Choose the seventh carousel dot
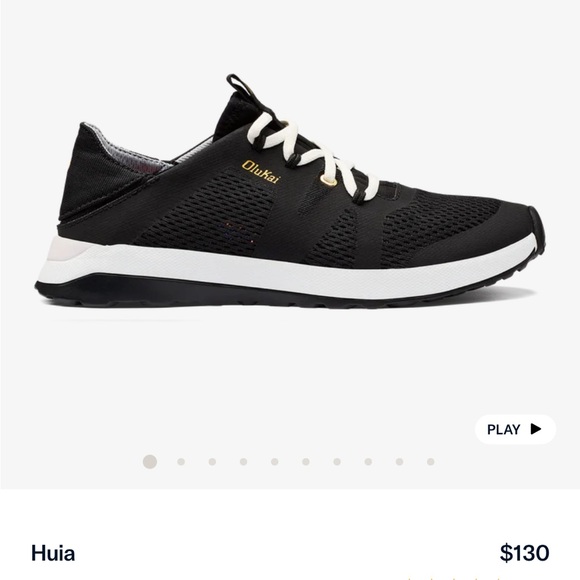 pos(337,462)
